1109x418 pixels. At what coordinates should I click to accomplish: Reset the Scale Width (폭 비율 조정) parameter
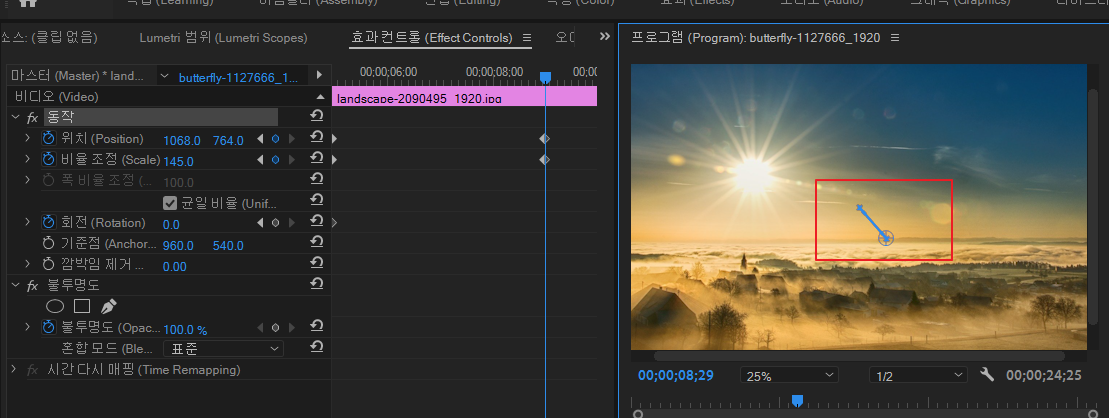pyautogui.click(x=317, y=179)
